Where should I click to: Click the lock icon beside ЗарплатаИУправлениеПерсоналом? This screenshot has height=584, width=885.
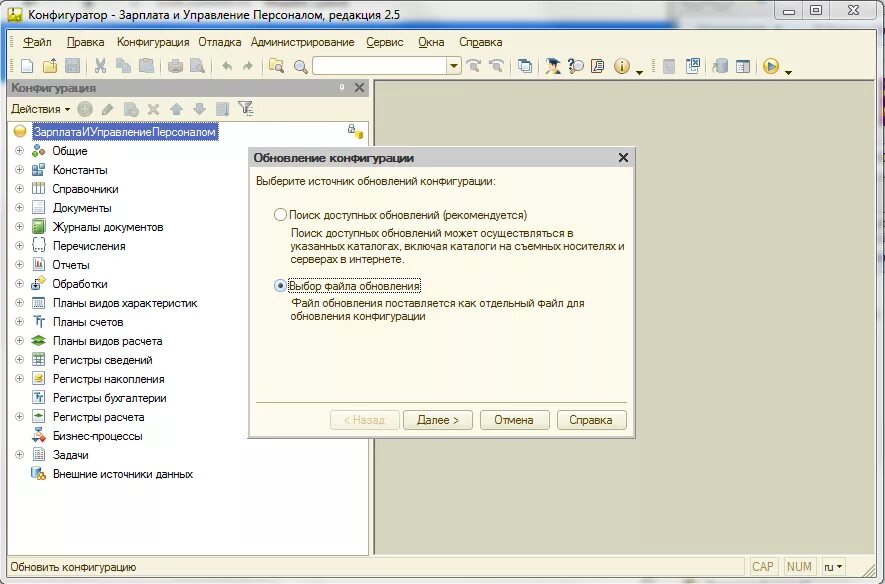355,131
